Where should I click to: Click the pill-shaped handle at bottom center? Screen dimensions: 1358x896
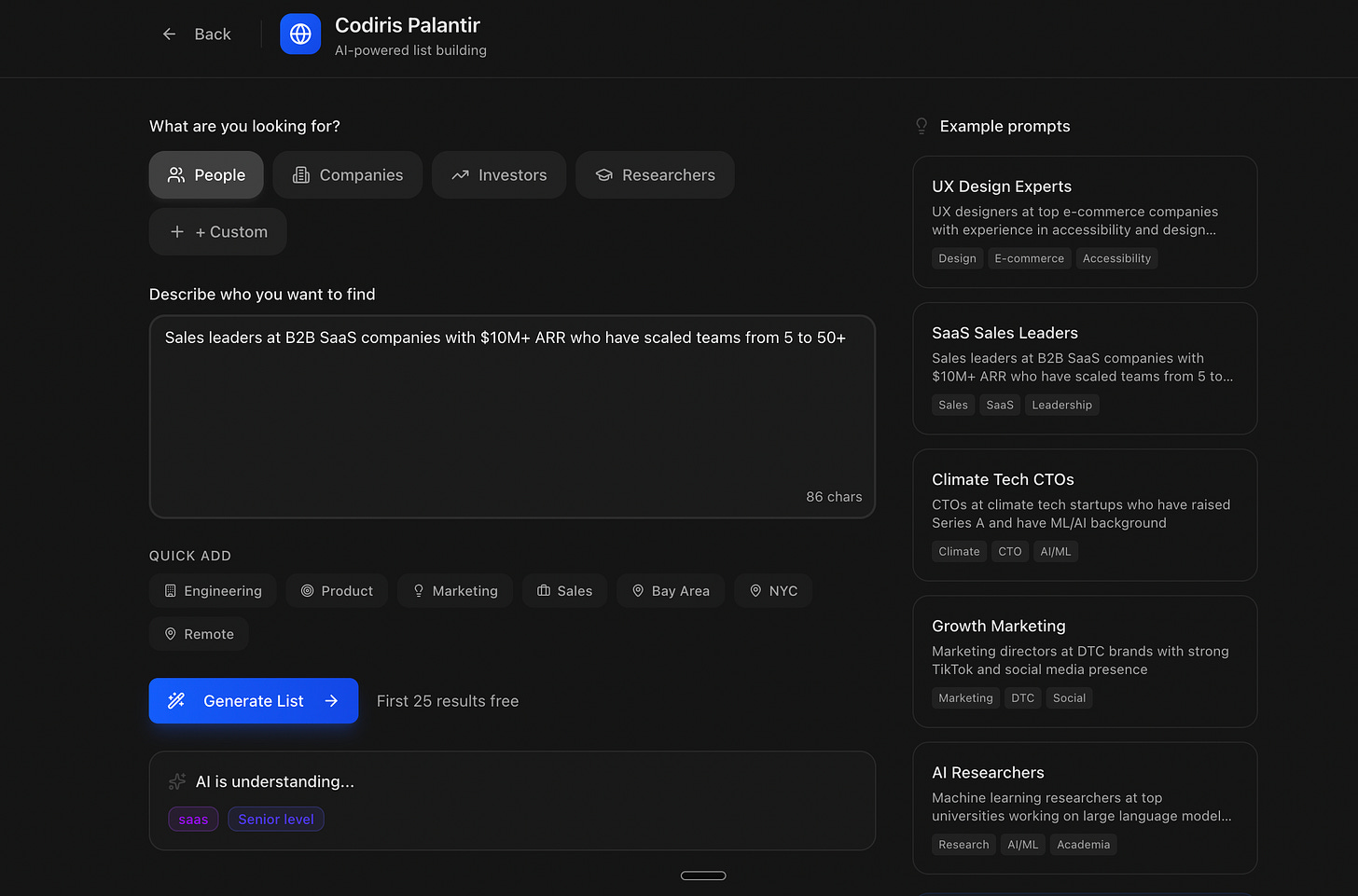coord(703,875)
